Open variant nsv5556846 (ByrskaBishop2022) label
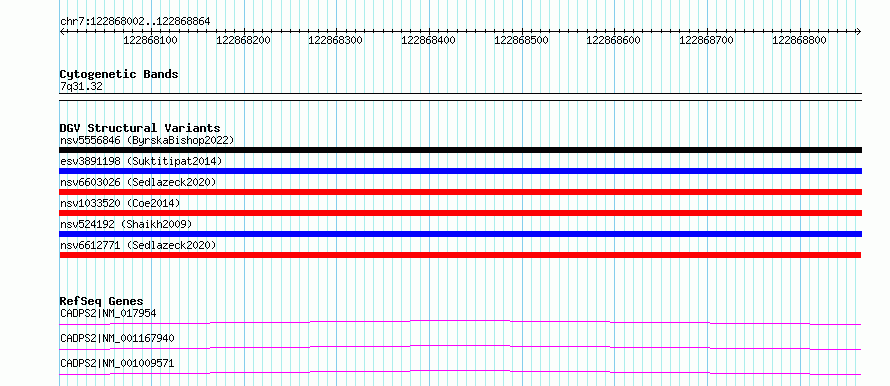Screen dimensions: 890x386 coord(147,140)
